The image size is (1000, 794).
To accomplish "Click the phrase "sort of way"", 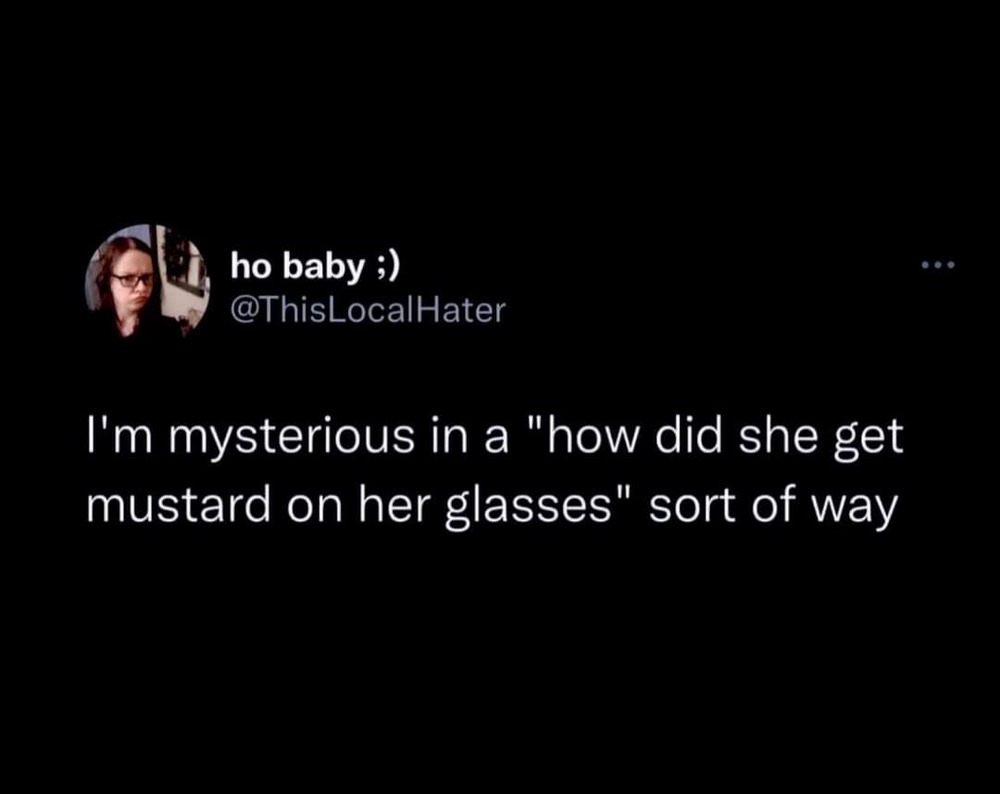I will coord(769,508).
